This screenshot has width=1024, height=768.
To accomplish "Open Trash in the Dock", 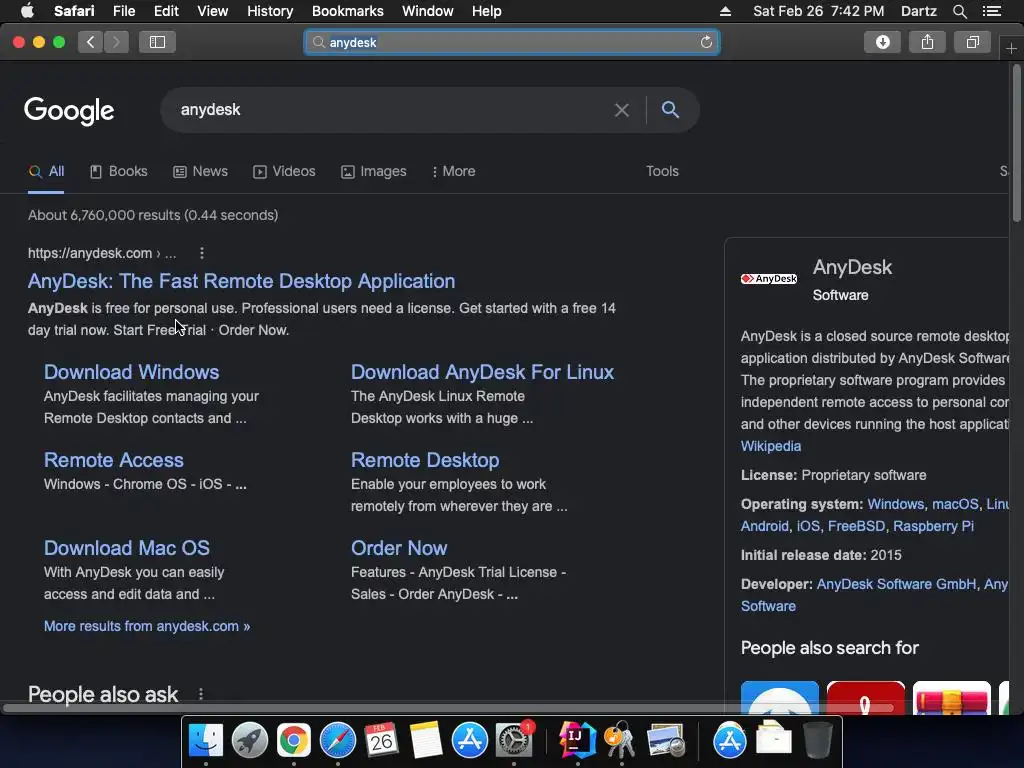I will tap(817, 741).
